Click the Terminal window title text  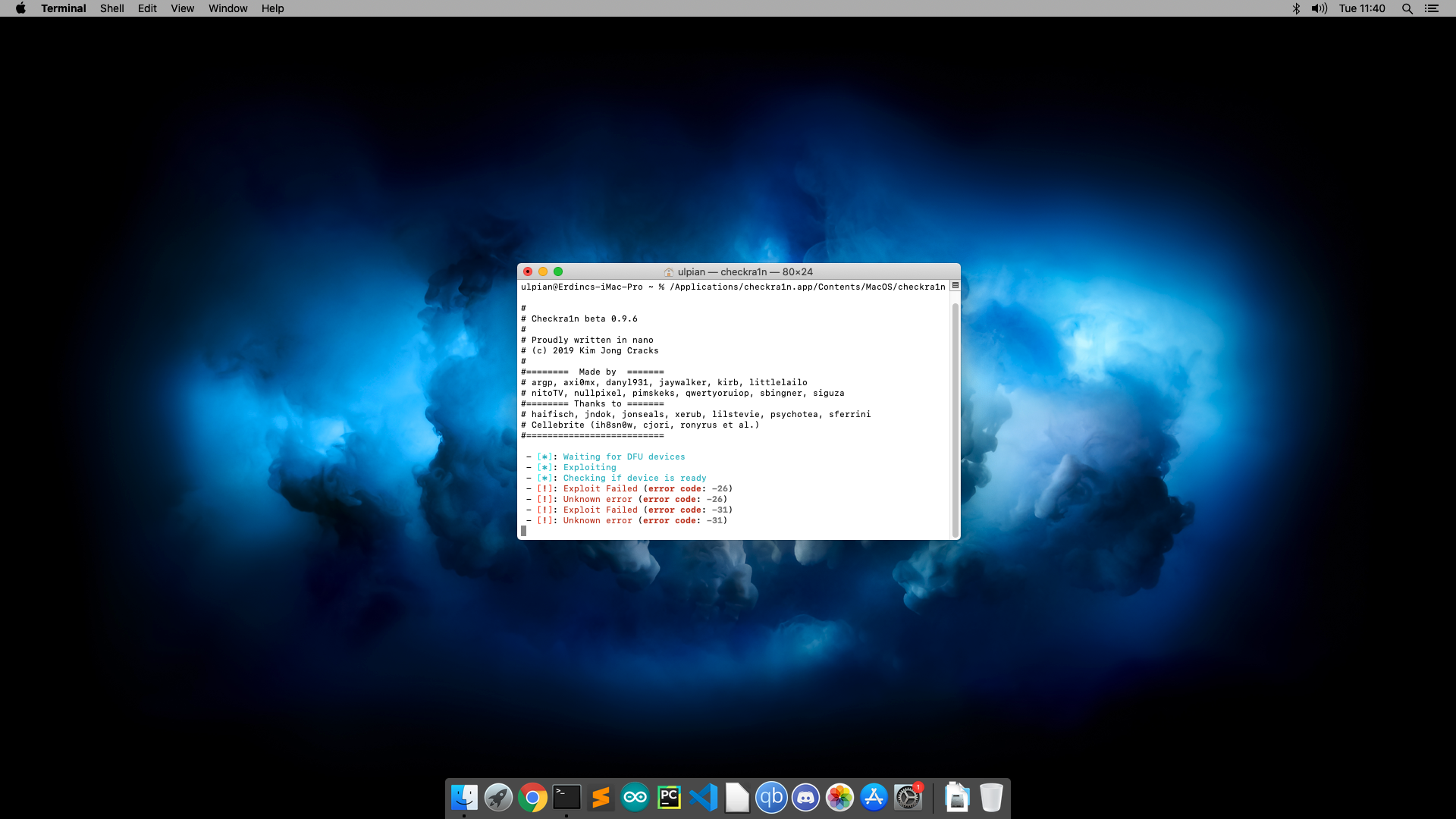tap(745, 272)
